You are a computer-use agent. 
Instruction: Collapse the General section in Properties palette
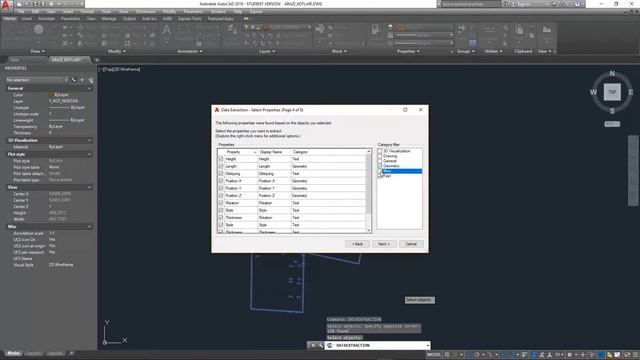89,88
